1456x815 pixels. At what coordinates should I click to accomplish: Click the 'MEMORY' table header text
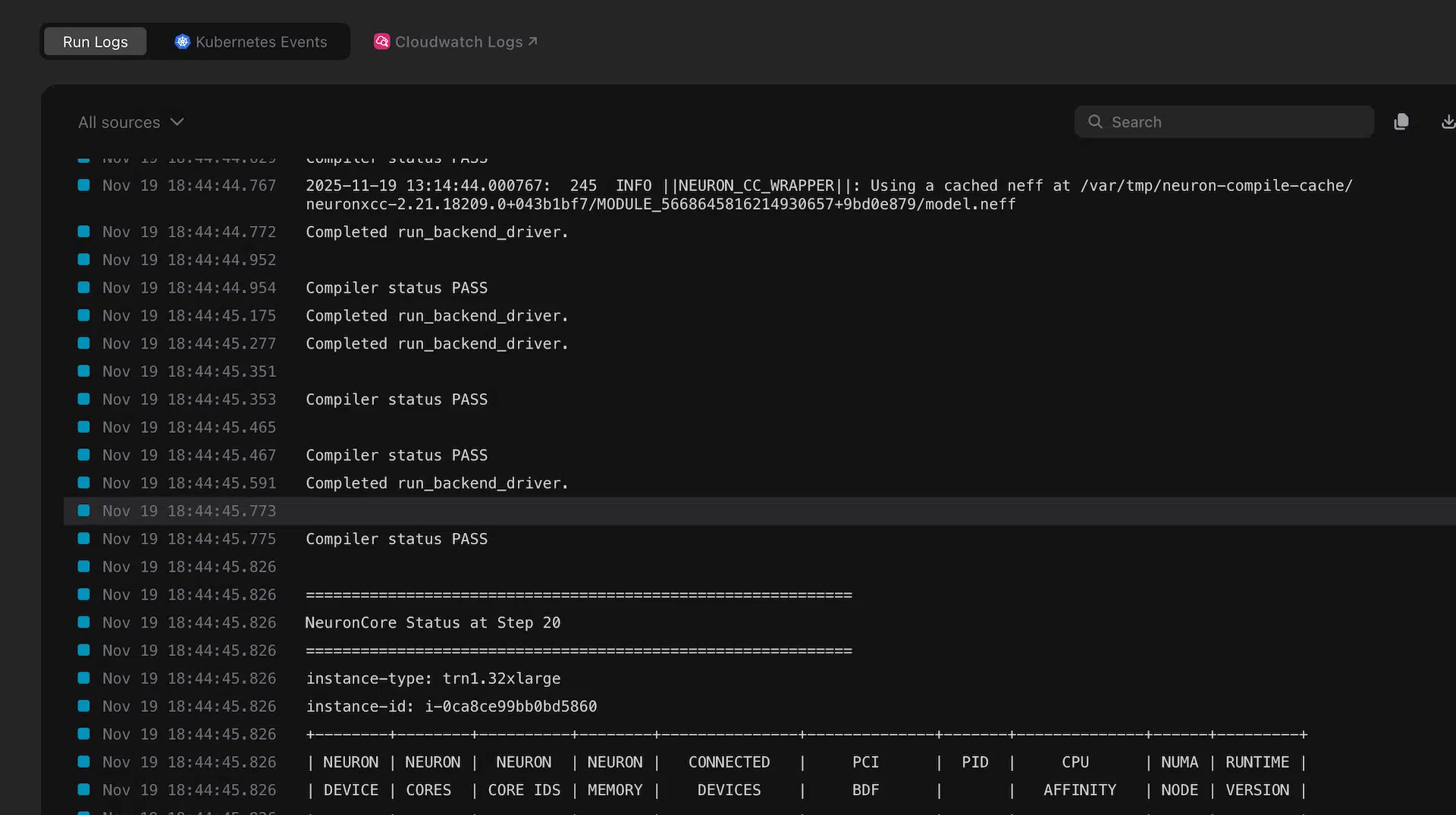click(x=615, y=791)
